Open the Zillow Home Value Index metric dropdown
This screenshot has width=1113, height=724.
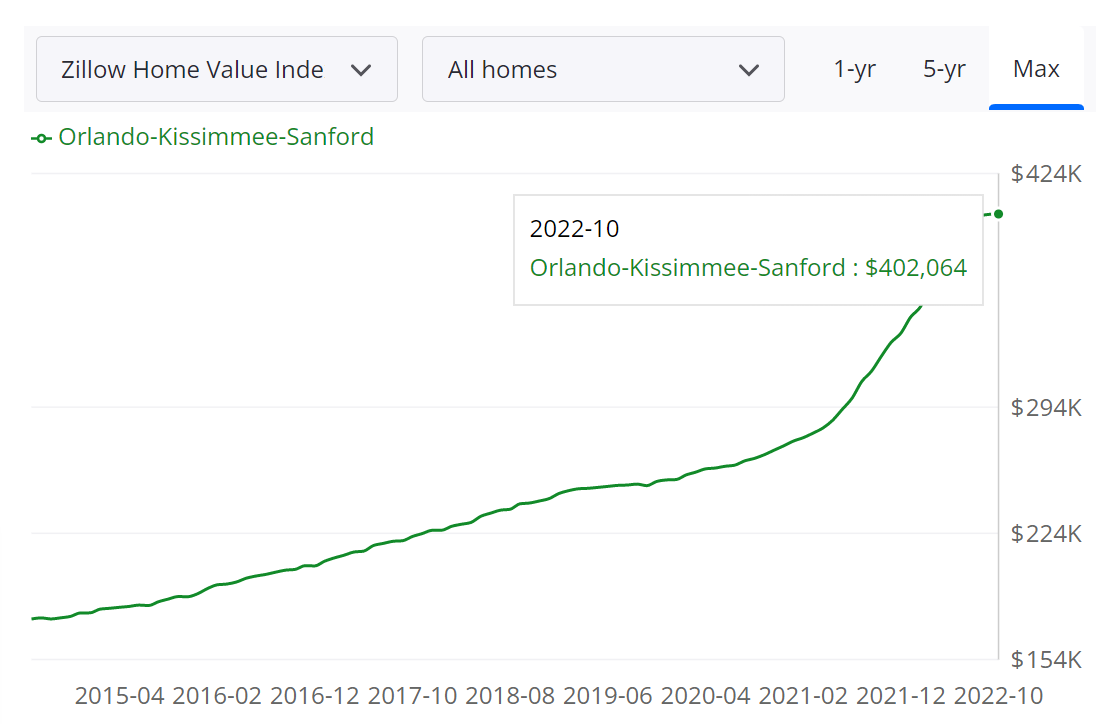point(216,69)
